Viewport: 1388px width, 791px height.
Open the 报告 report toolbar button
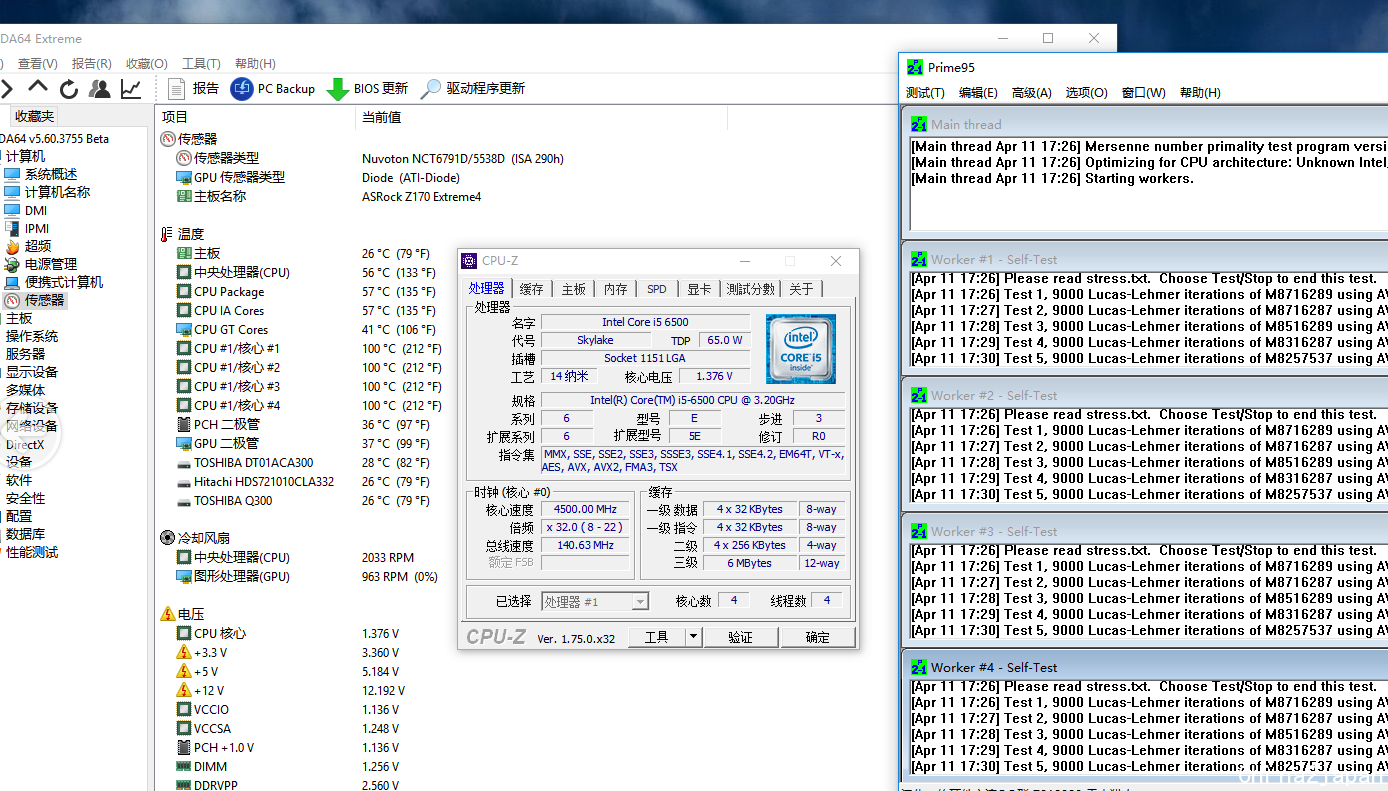[193, 88]
